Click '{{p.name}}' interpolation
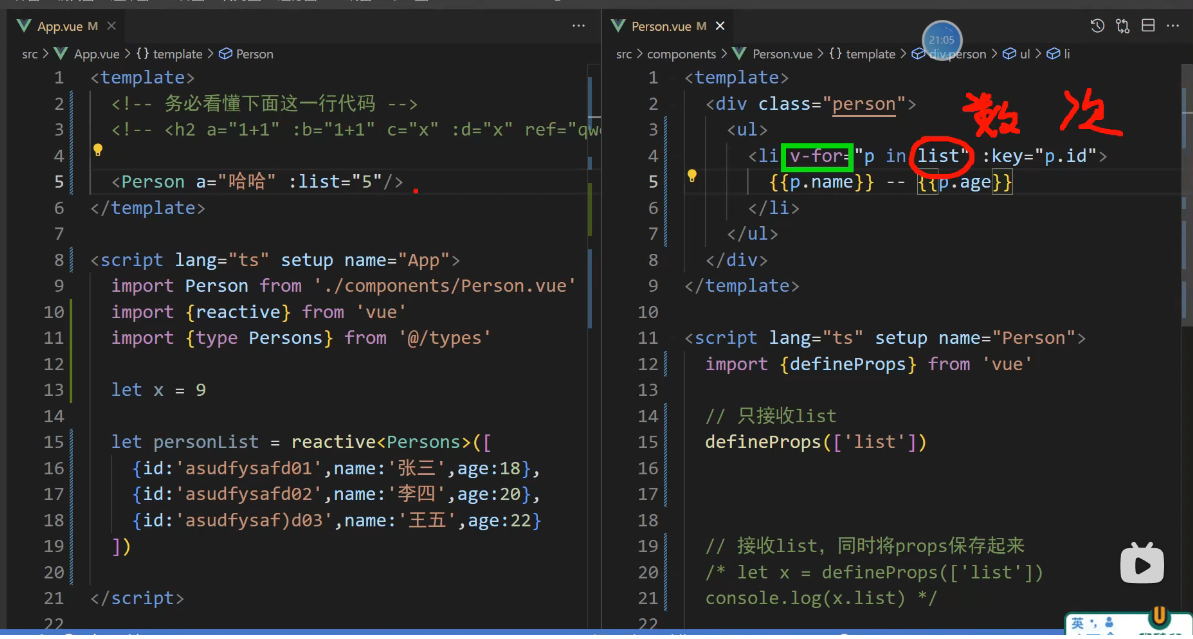1193x639 pixels. [821, 182]
